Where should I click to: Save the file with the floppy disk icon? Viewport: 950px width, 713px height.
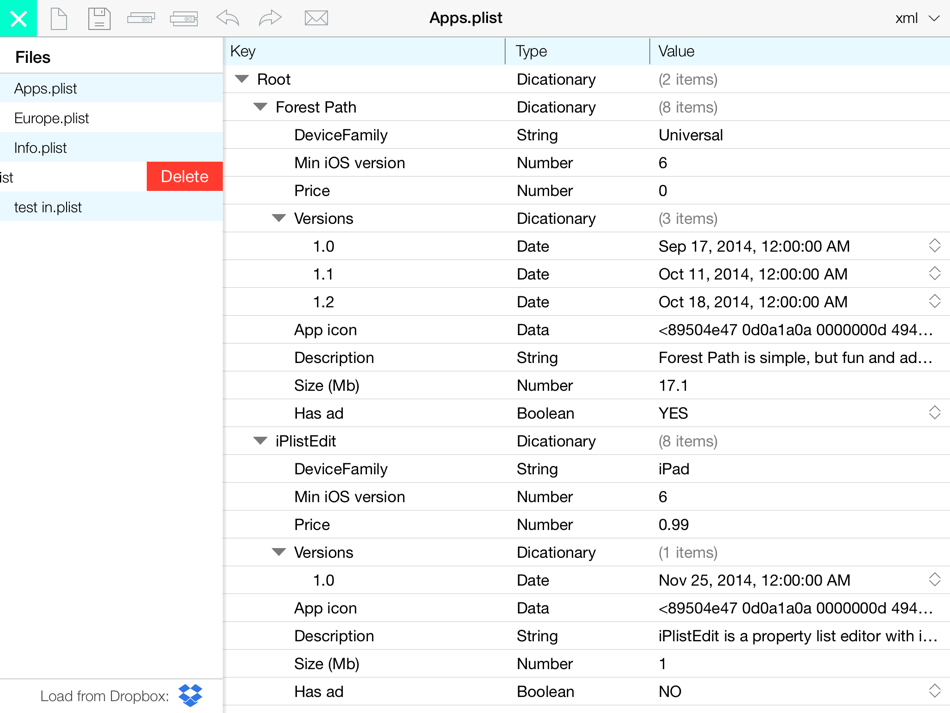click(99, 18)
